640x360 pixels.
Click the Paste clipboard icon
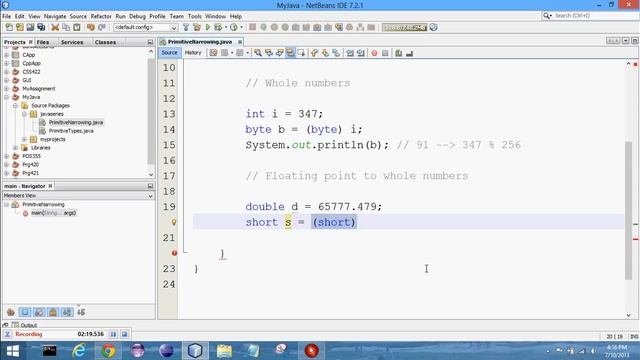[x=76, y=27]
